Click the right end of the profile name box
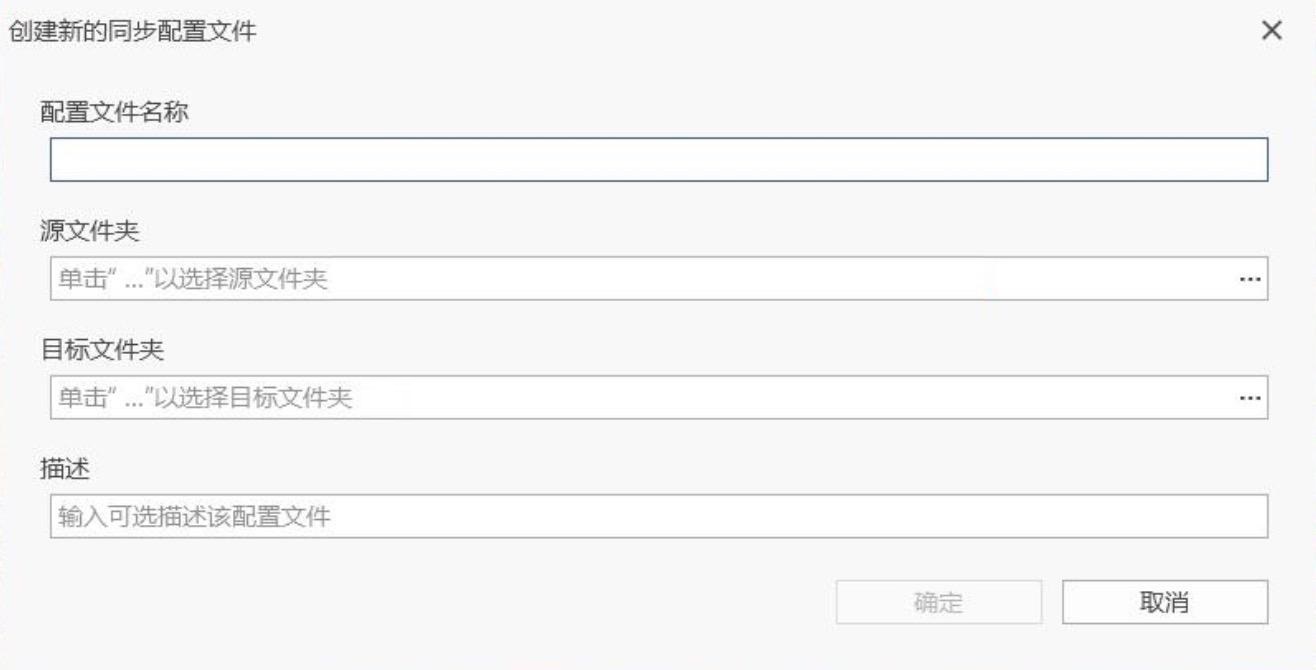The width and height of the screenshot is (1316, 670). [x=1240, y=160]
